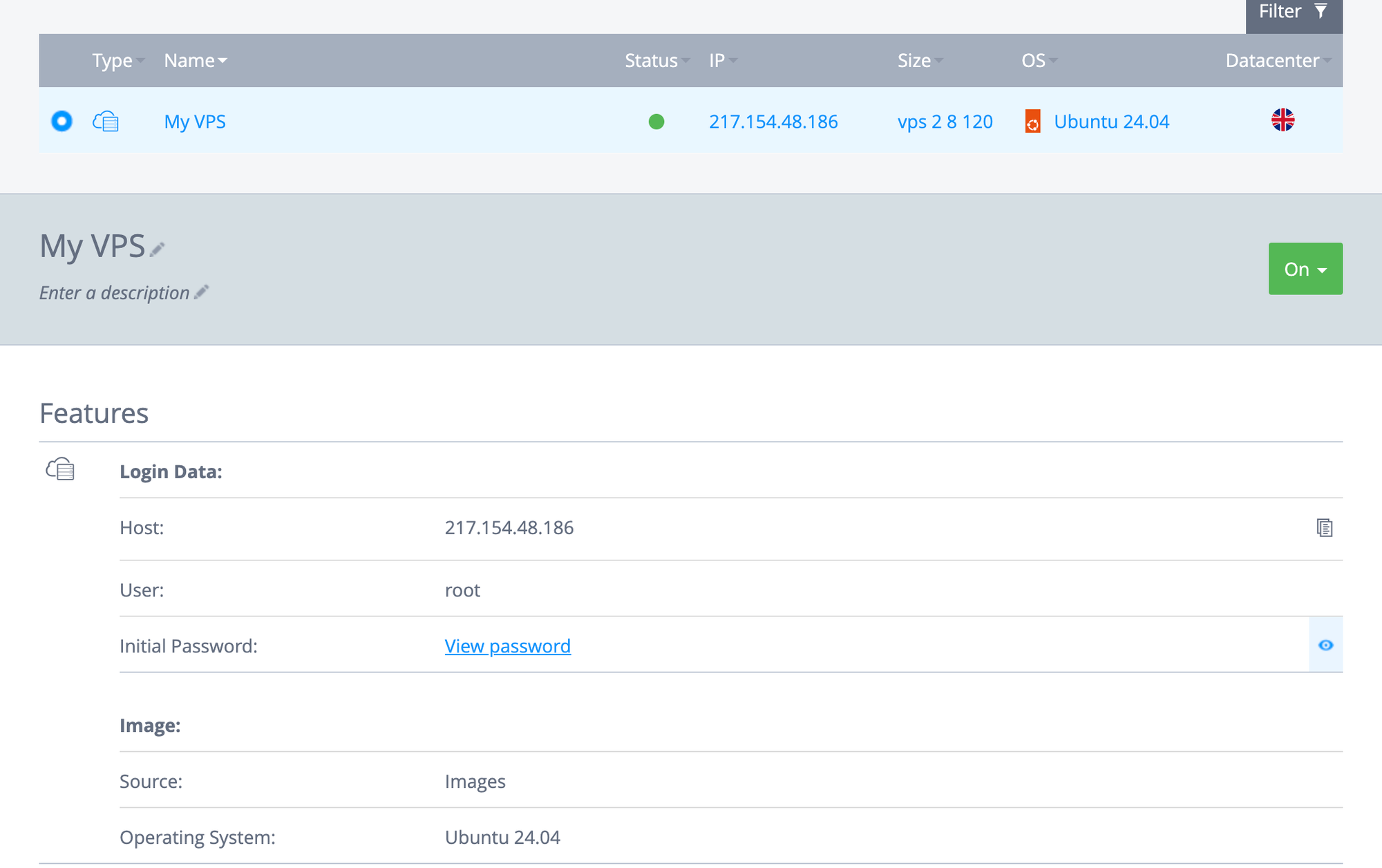Viewport: 1382px width, 868px height.
Task: Click the Enter a description field
Action: 114,293
